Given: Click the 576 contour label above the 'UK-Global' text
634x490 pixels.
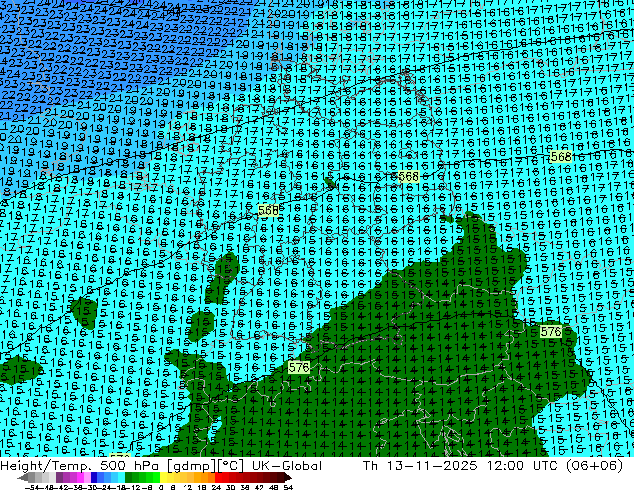Looking at the screenshot, I should (x=299, y=367).
